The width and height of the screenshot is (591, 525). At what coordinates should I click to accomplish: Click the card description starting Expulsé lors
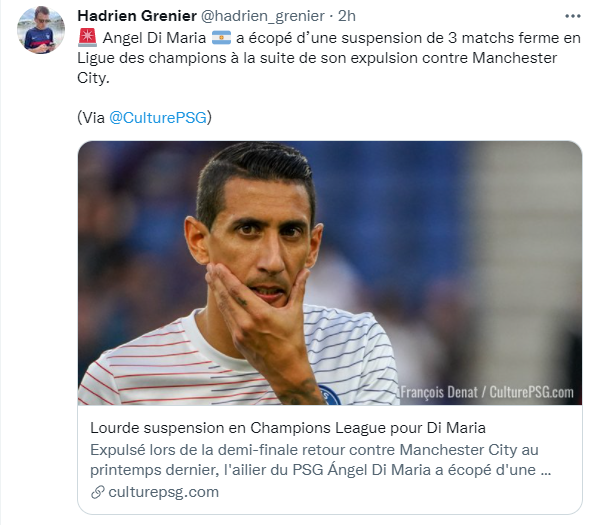(320, 460)
